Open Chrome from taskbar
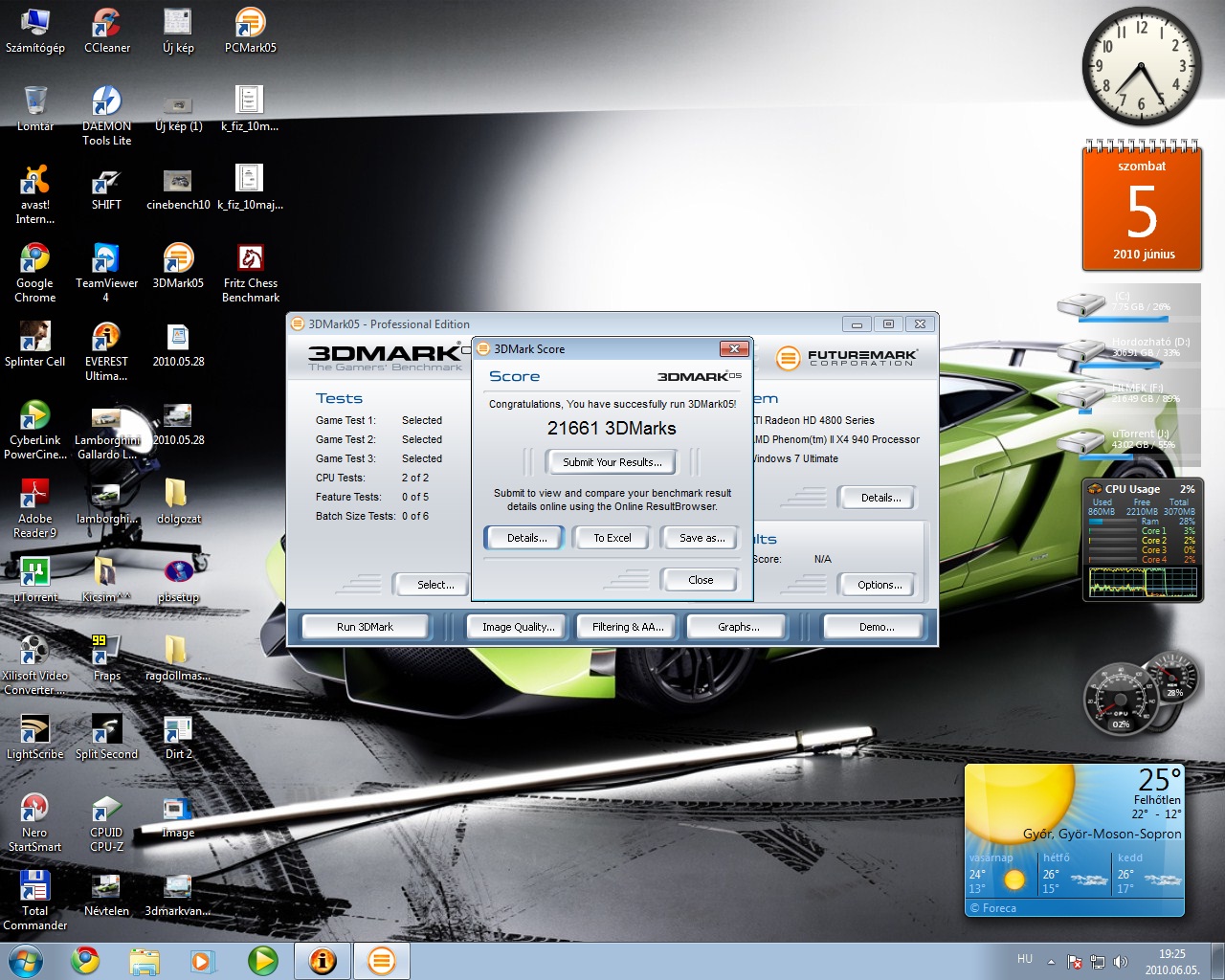The width and height of the screenshot is (1225, 980). (x=86, y=960)
